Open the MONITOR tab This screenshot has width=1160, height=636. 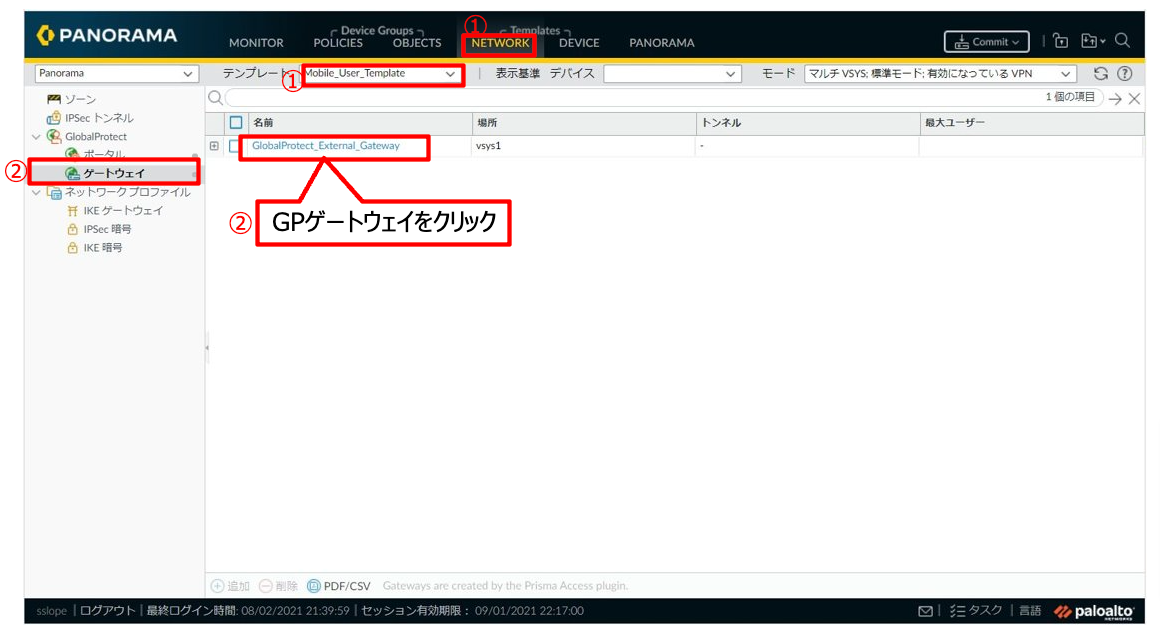click(256, 43)
